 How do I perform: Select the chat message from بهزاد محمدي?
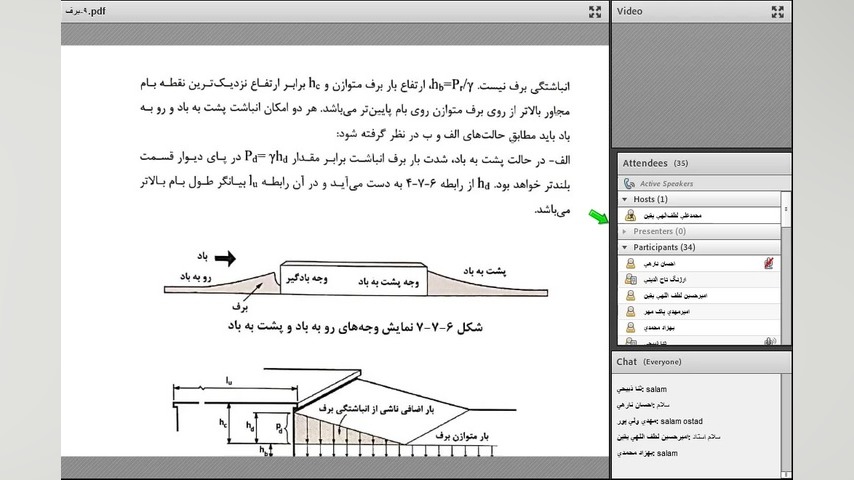647,453
